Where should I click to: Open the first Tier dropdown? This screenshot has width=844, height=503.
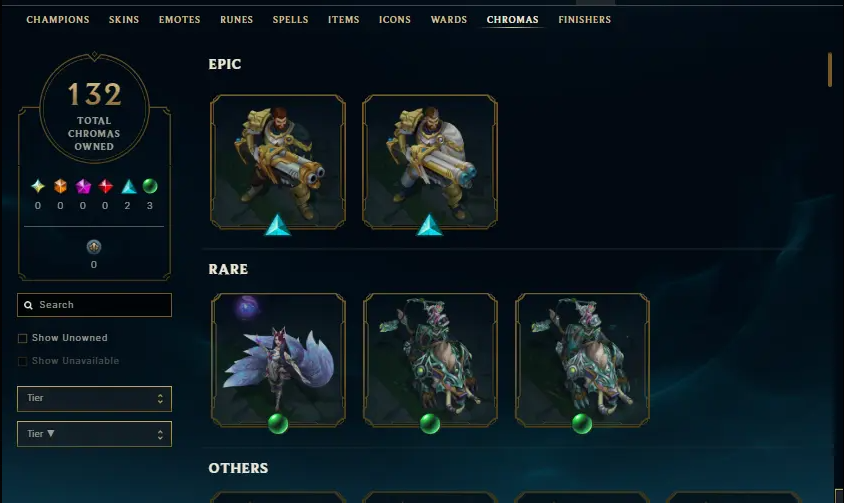point(94,399)
